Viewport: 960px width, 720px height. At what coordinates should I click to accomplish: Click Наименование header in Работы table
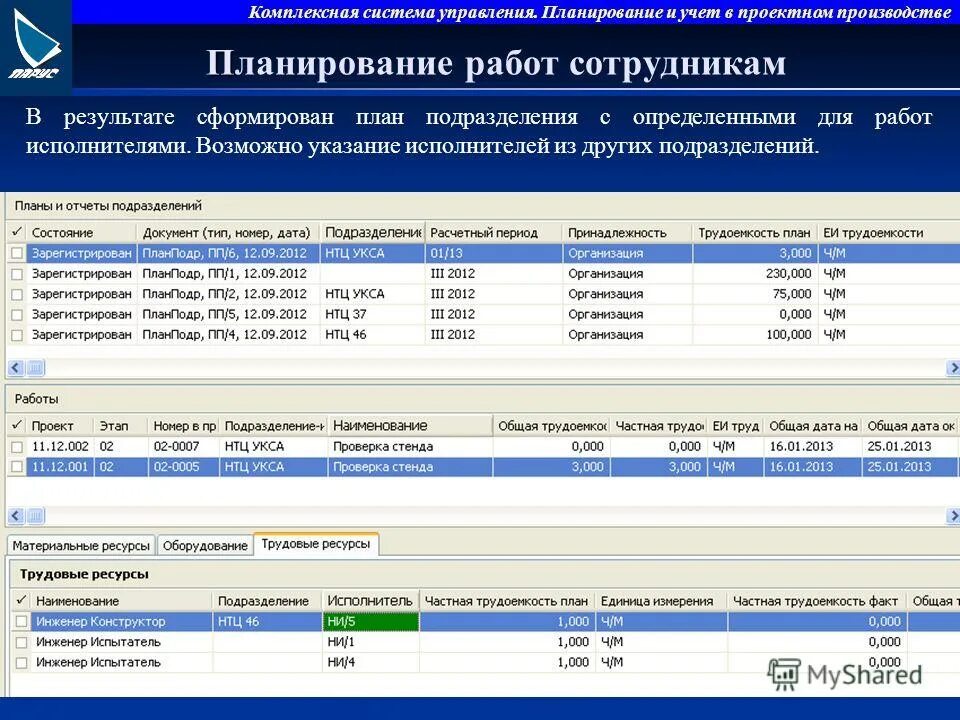click(410, 426)
